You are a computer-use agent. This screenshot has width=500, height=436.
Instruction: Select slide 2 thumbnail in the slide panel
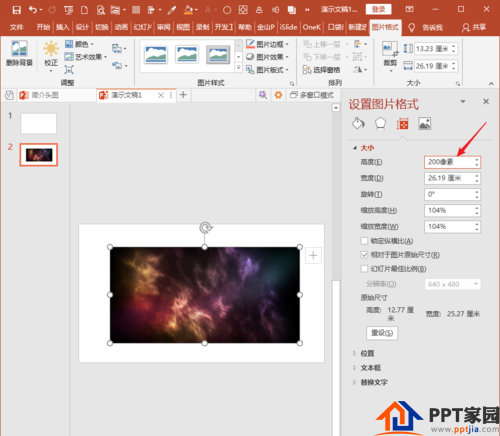(39, 155)
